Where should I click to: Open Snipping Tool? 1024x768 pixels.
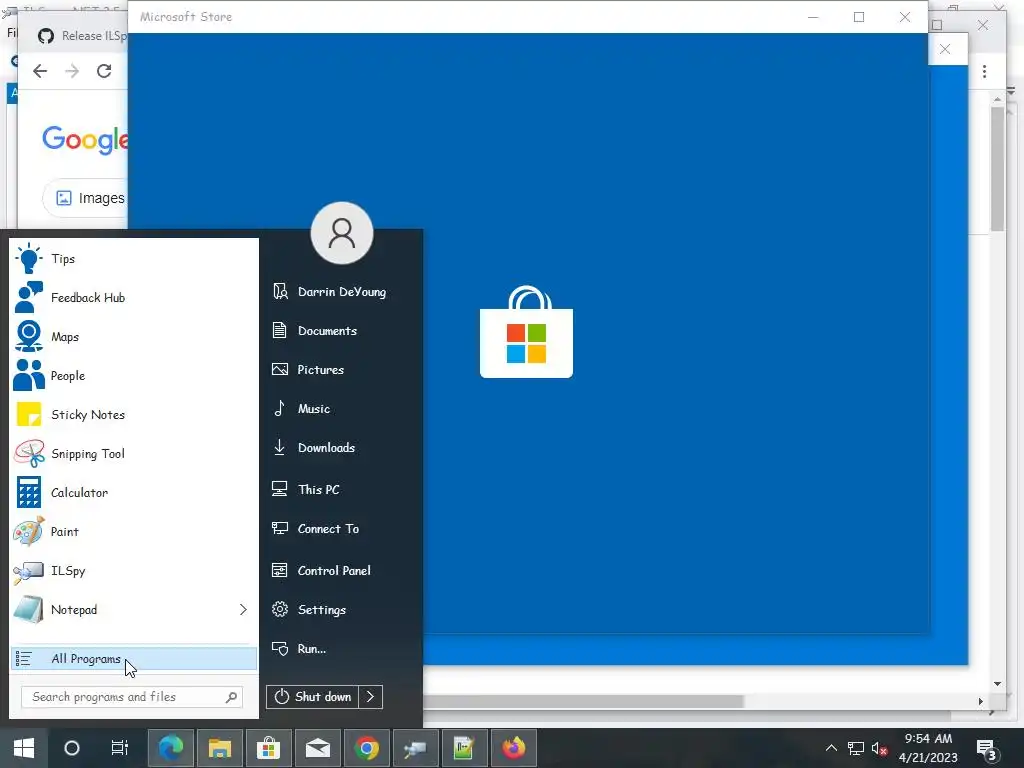(x=134, y=454)
